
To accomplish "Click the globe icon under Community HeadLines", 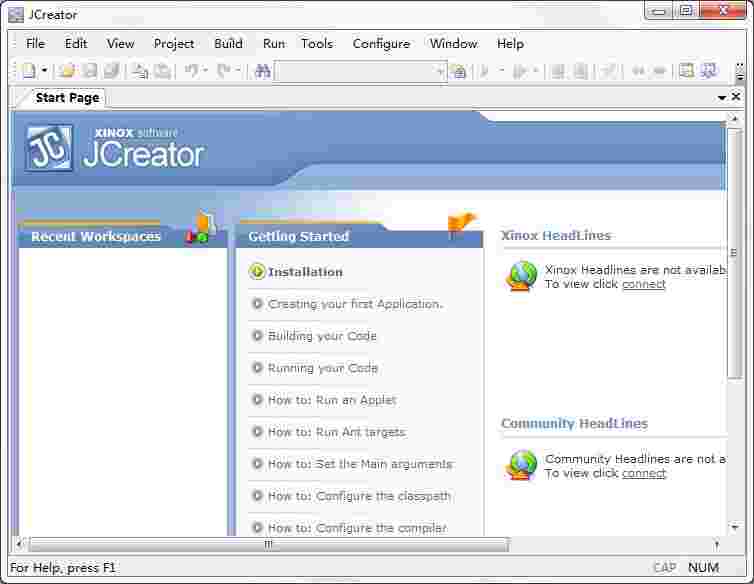I will (522, 465).
